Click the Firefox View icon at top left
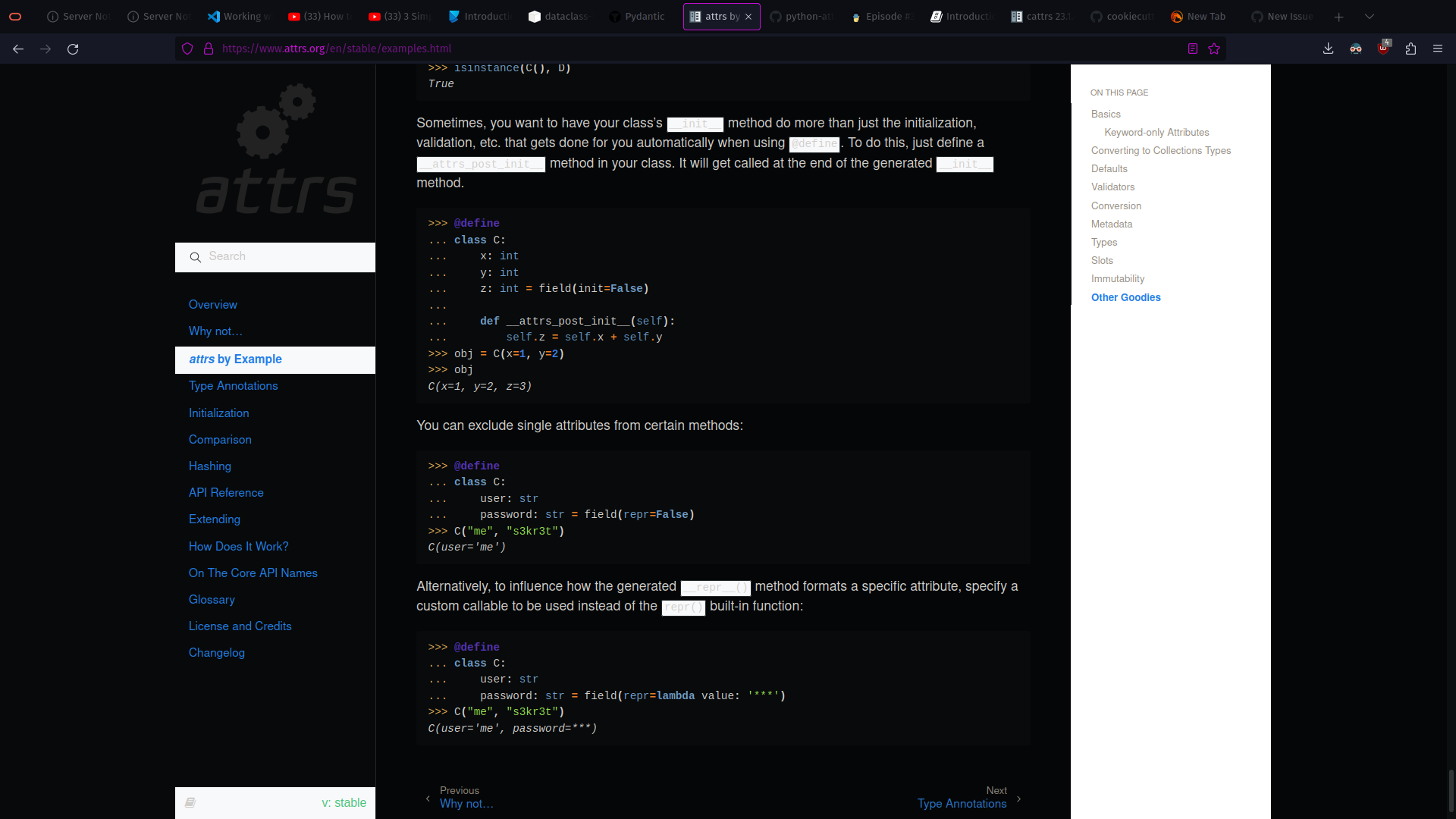This screenshot has height=819, width=1456. point(15,17)
